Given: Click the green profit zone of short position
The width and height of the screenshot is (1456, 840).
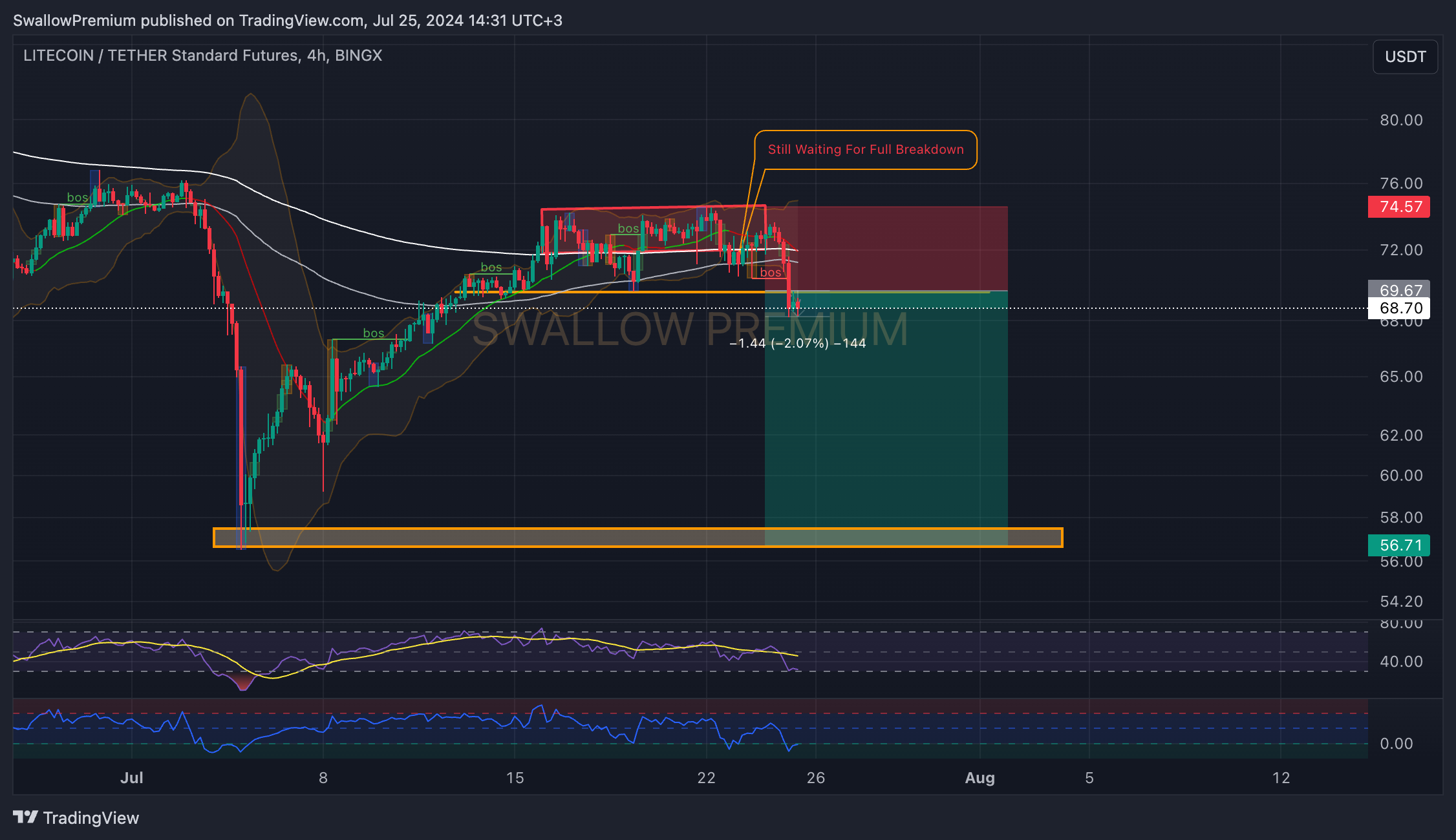Looking at the screenshot, I should [x=886, y=418].
